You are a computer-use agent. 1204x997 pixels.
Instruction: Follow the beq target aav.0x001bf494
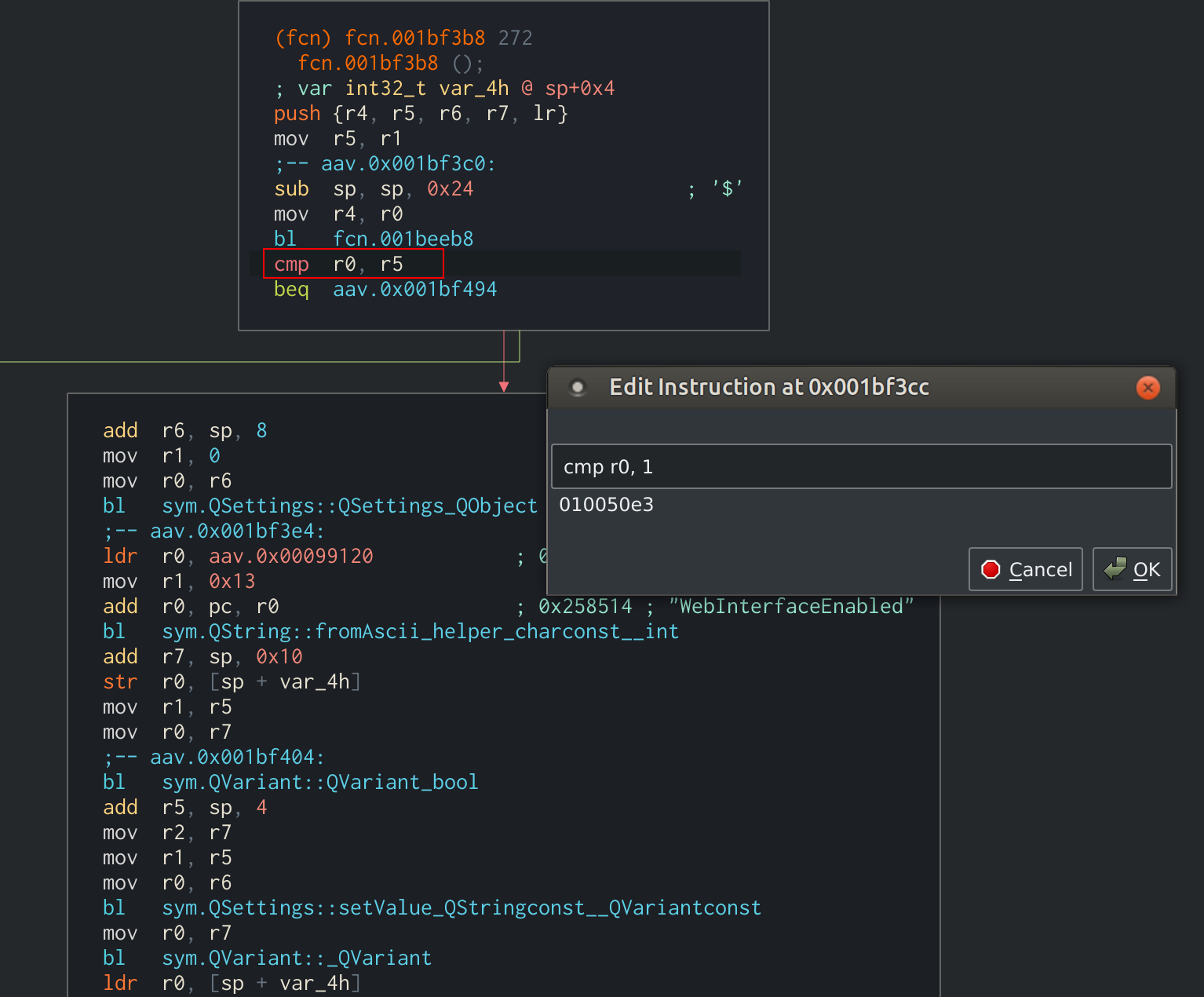coord(414,290)
